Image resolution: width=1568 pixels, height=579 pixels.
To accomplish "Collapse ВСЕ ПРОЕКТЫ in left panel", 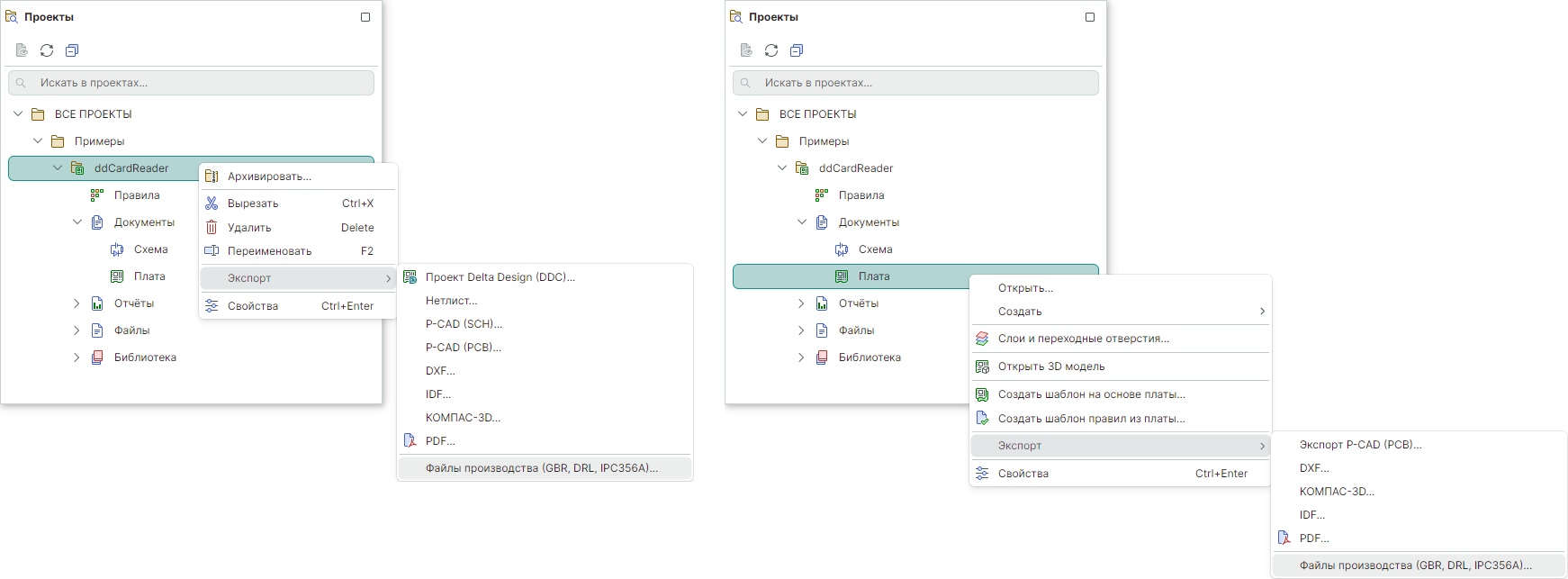I will coord(18,114).
